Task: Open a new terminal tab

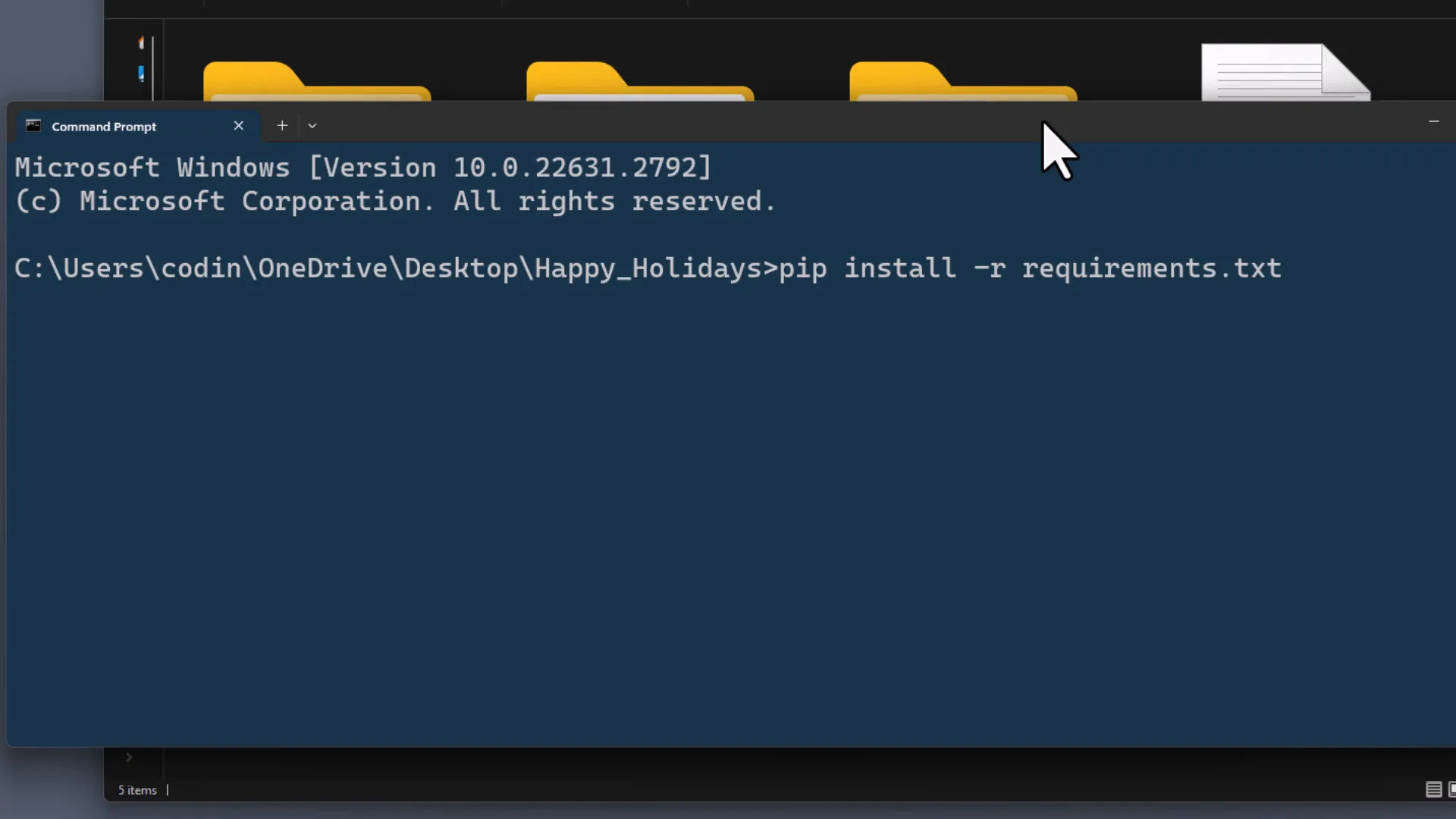Action: (281, 125)
